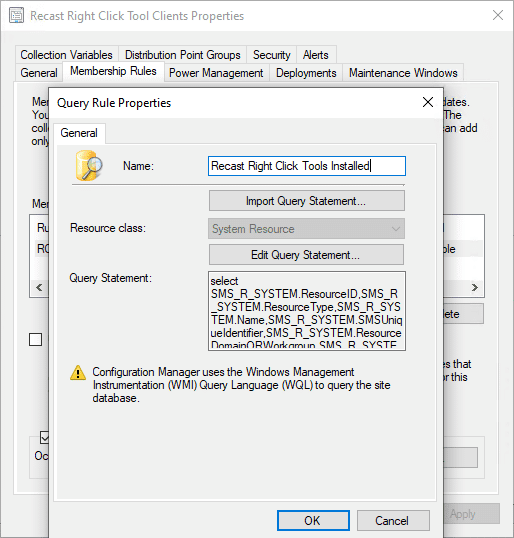Click Import Query Statement button
The width and height of the screenshot is (514, 538).
306,201
